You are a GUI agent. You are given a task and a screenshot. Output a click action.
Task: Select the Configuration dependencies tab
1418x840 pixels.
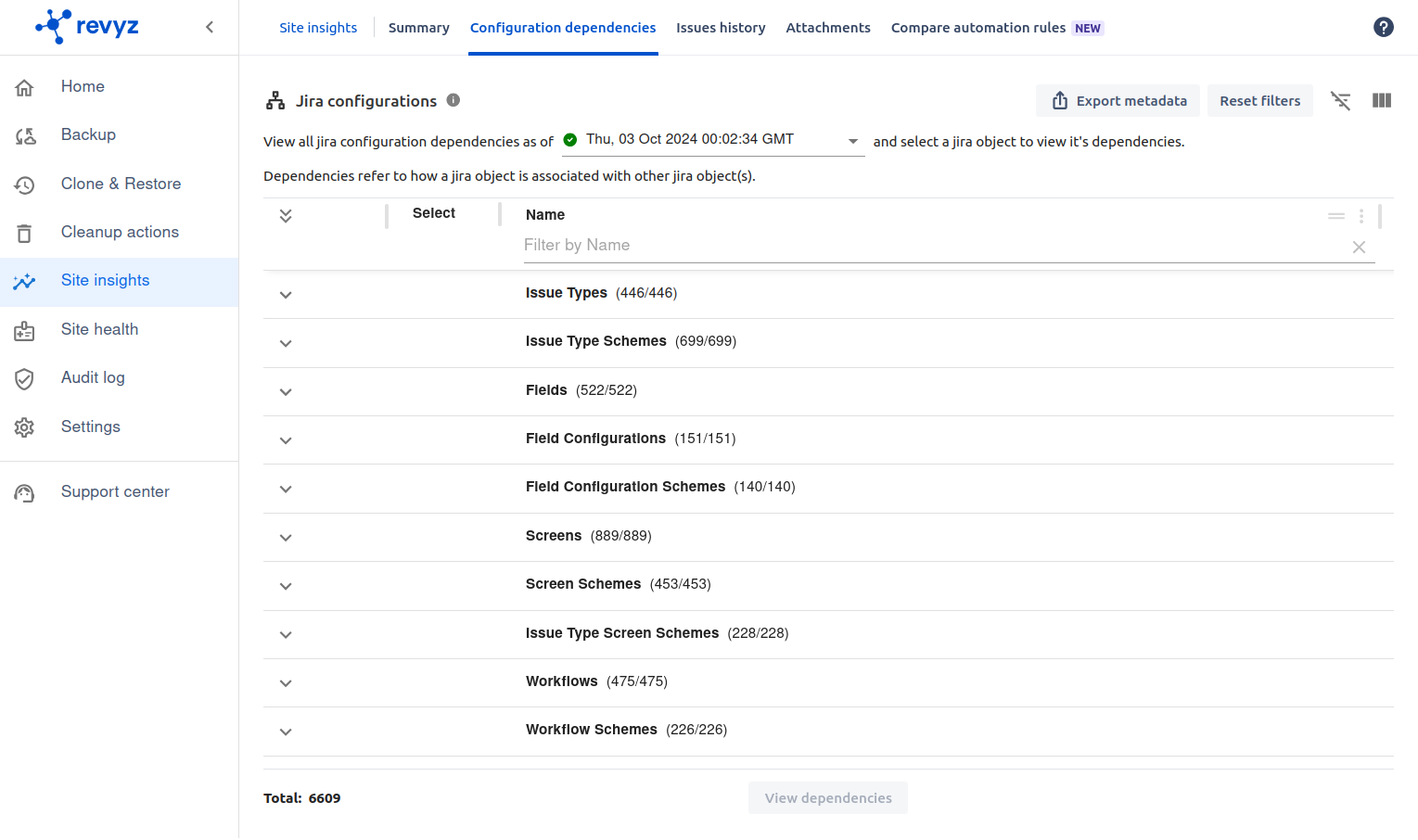(563, 28)
